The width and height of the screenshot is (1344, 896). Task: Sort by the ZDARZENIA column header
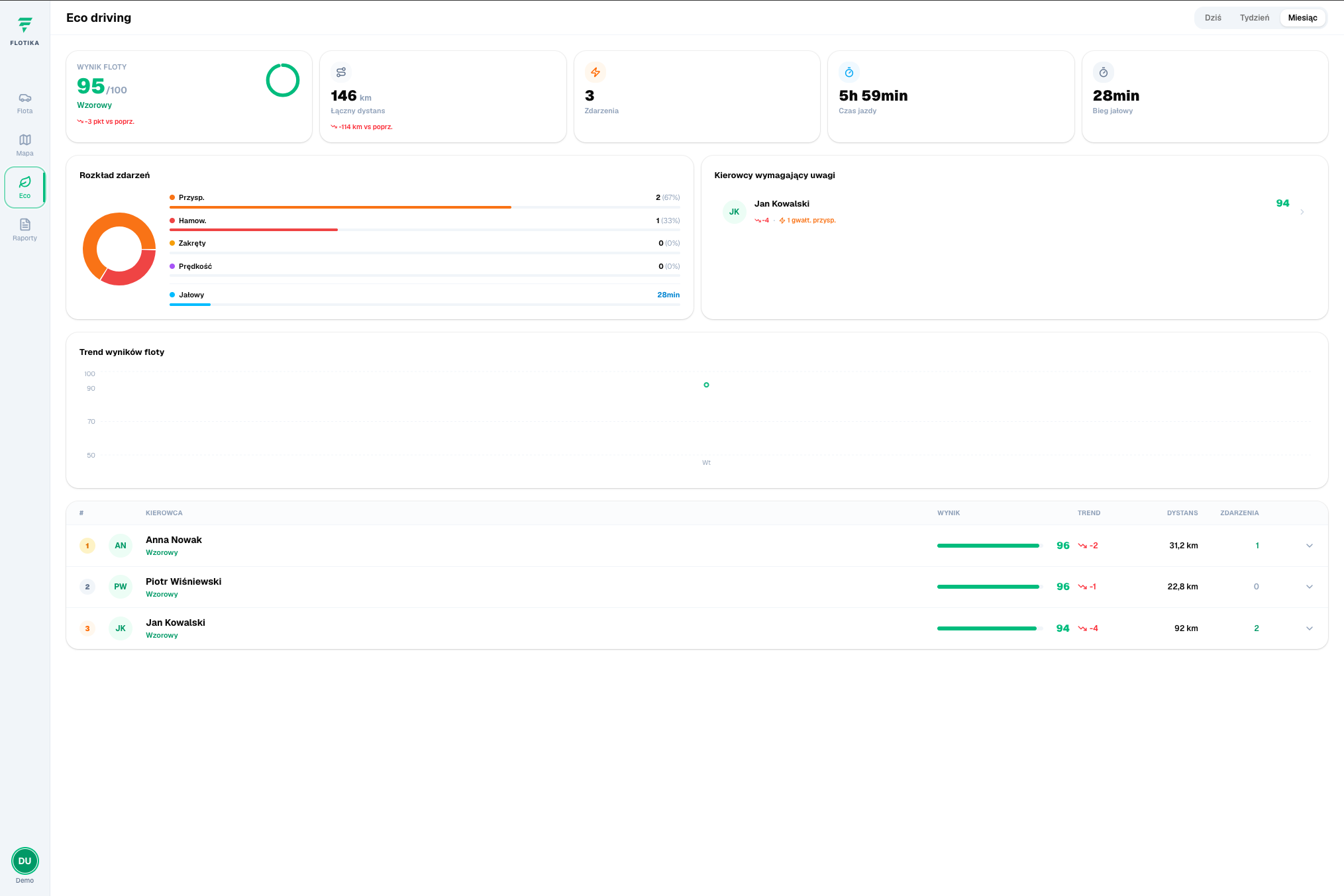point(1239,513)
